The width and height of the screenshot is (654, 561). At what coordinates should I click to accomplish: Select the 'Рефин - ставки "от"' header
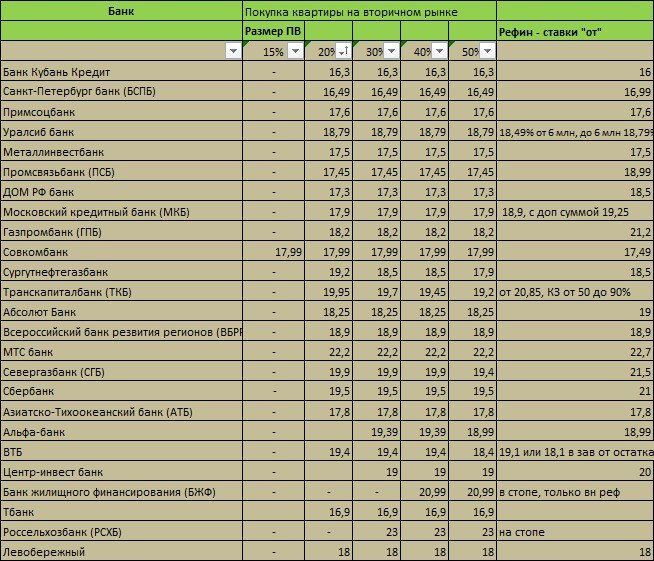pos(575,31)
